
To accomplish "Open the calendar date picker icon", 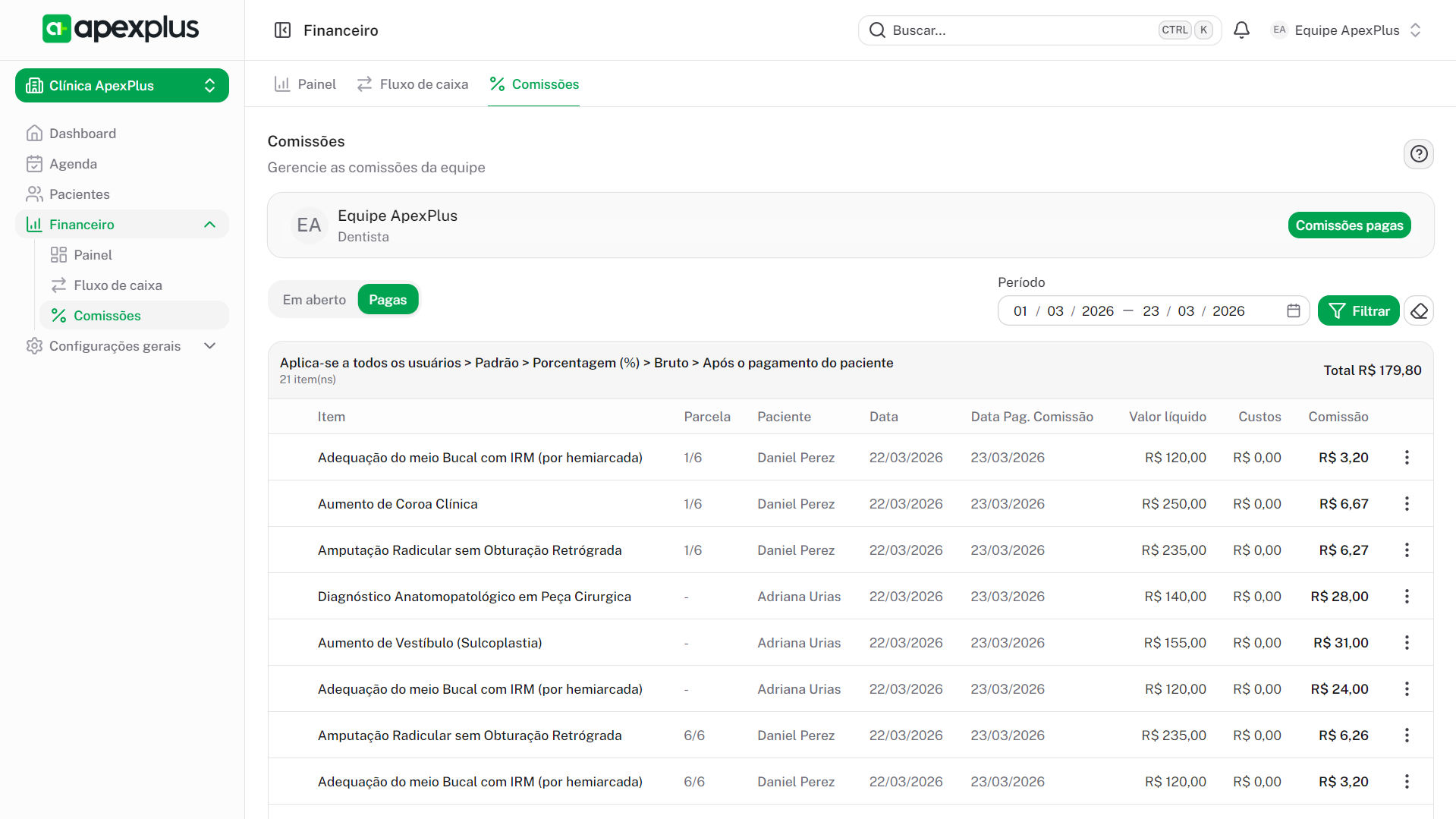I will [1294, 311].
